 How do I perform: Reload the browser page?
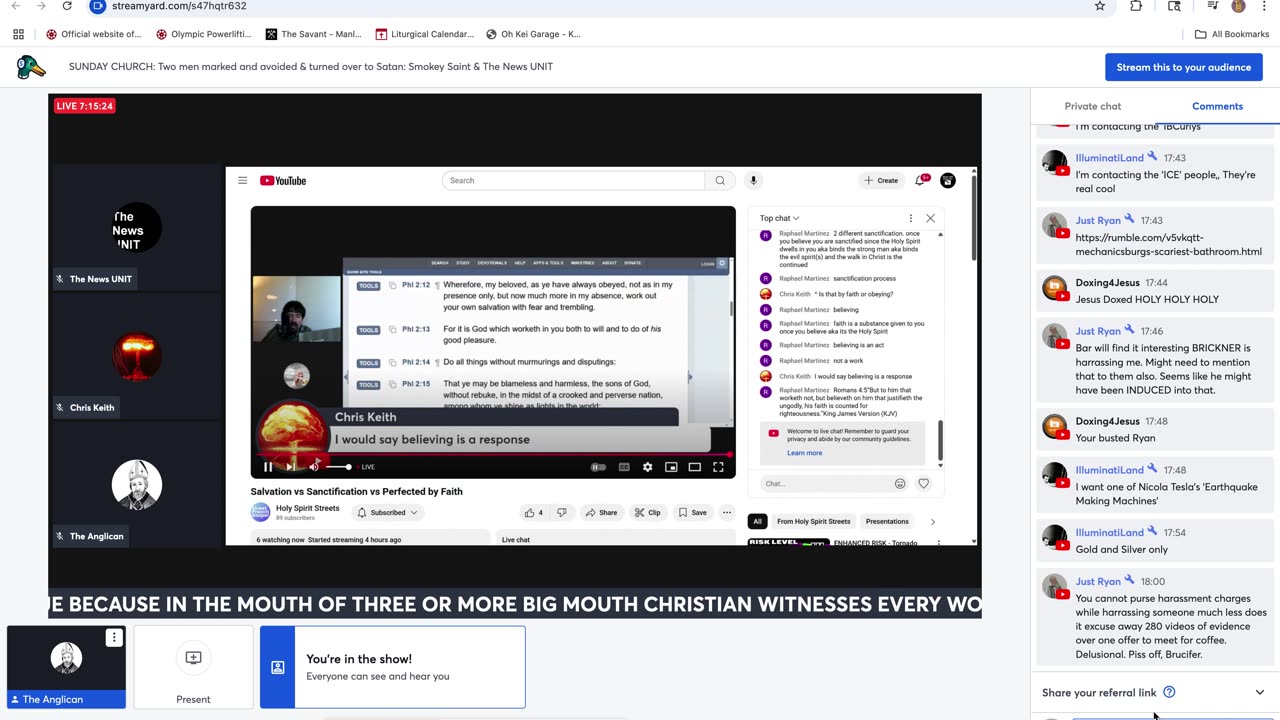(67, 6)
